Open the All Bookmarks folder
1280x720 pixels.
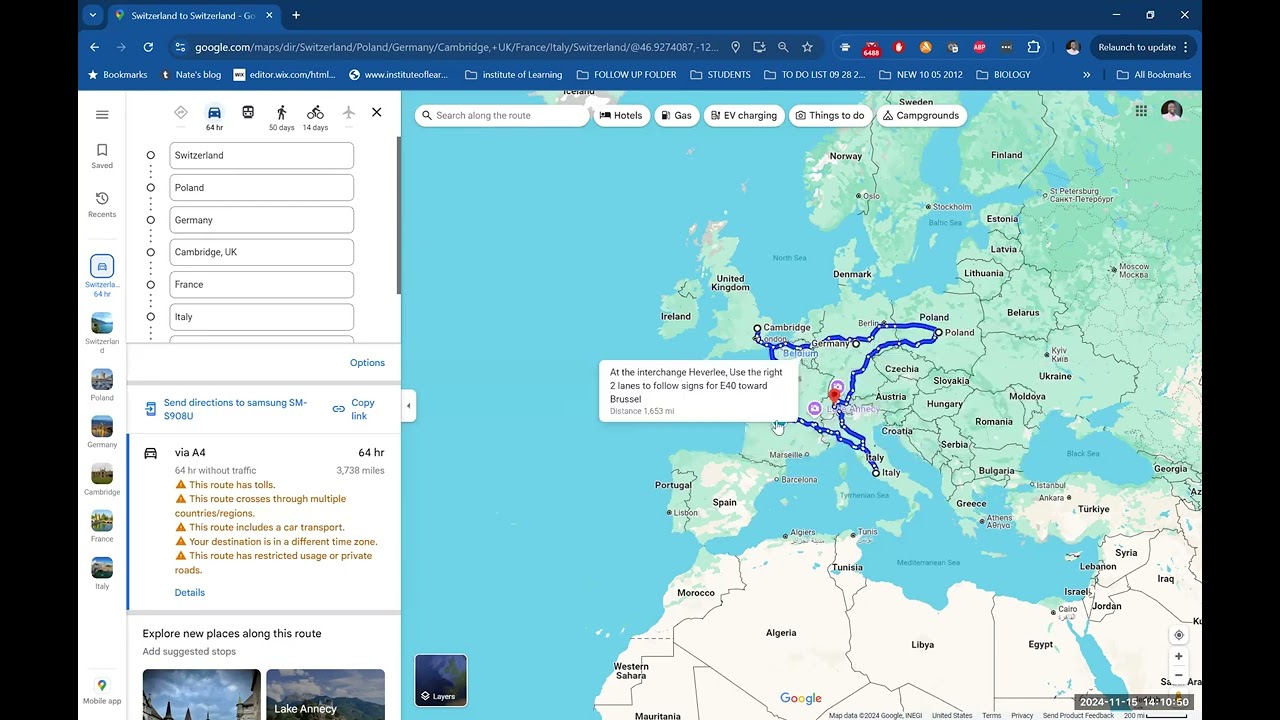[x=1154, y=75]
